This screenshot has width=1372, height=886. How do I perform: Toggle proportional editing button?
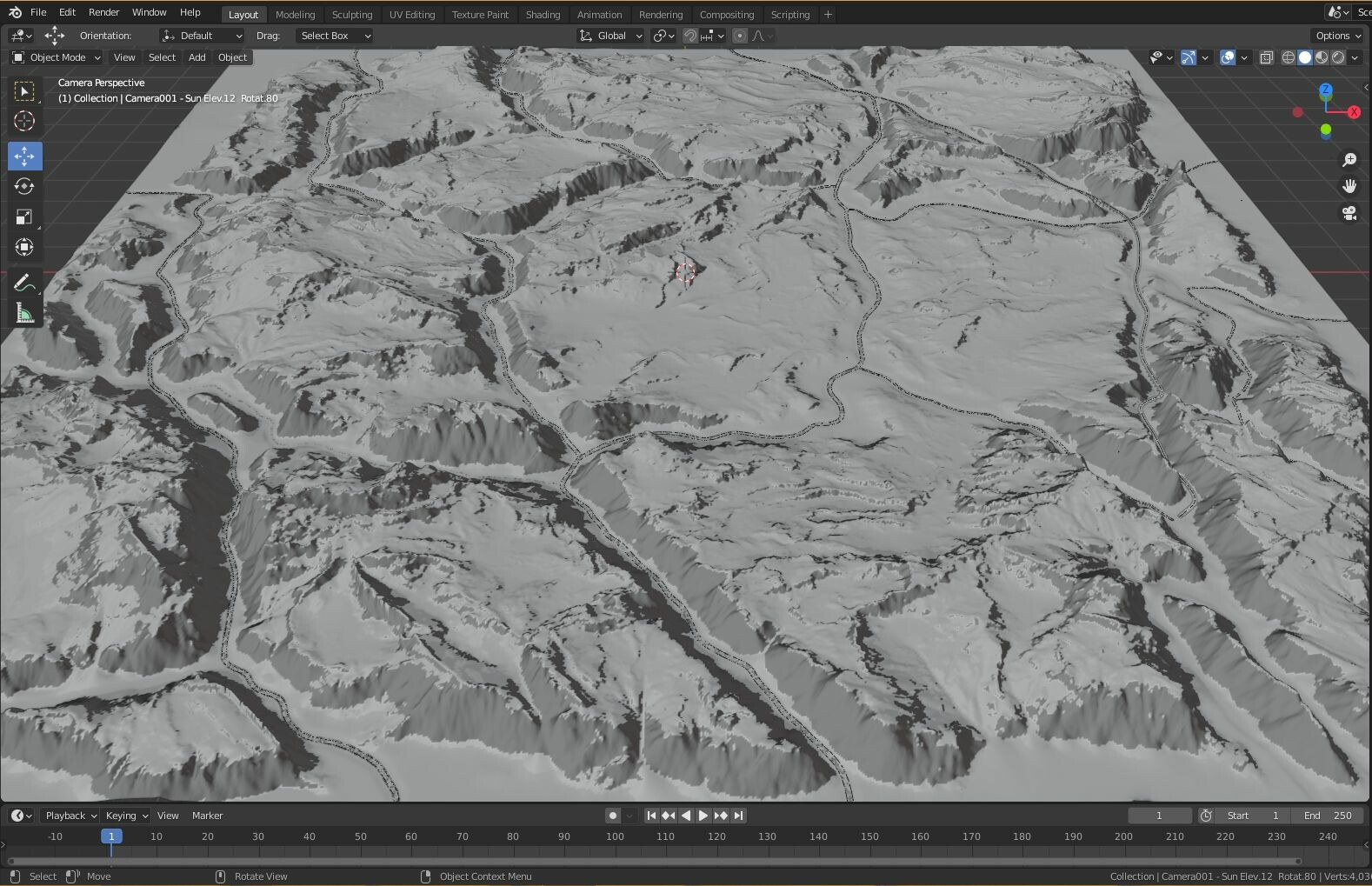click(x=740, y=36)
